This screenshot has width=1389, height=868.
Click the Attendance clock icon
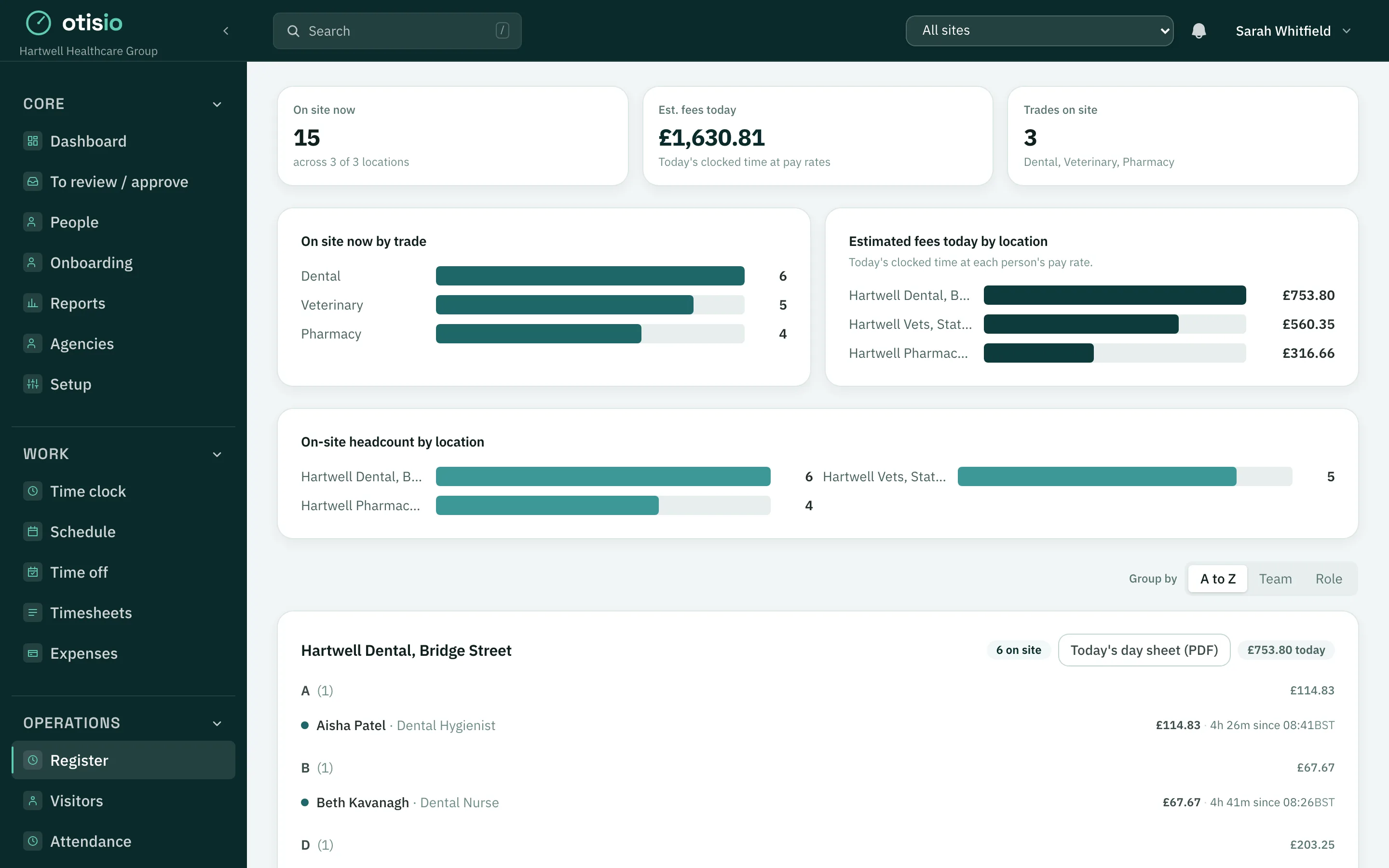(x=33, y=841)
